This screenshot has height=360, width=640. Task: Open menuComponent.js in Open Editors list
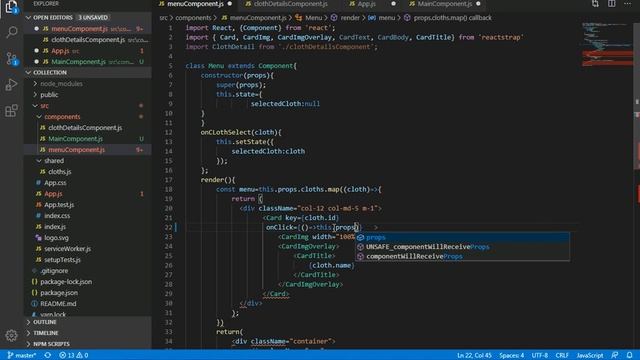[x=88, y=29]
